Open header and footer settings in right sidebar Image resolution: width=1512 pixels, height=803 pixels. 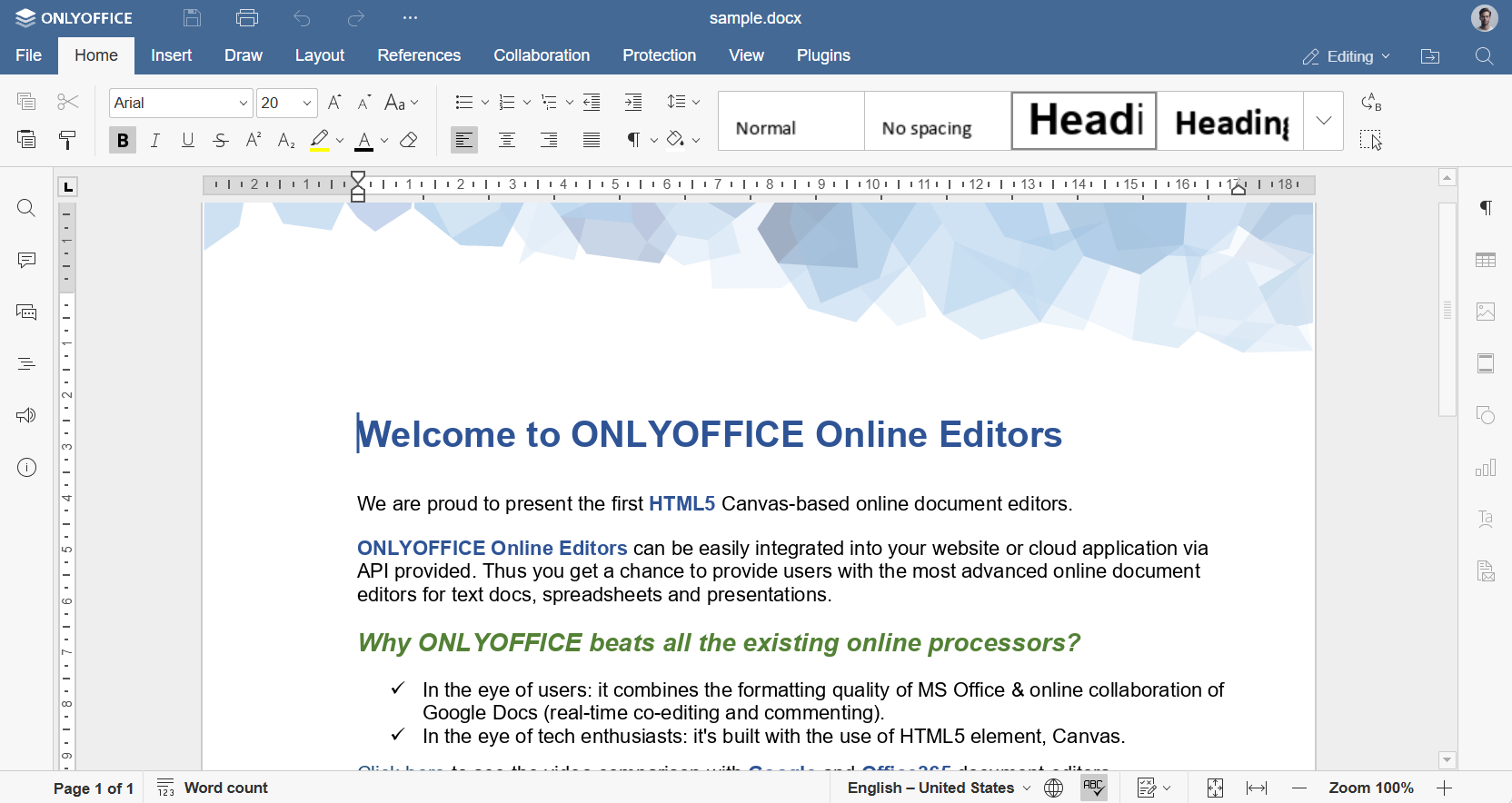click(1486, 363)
